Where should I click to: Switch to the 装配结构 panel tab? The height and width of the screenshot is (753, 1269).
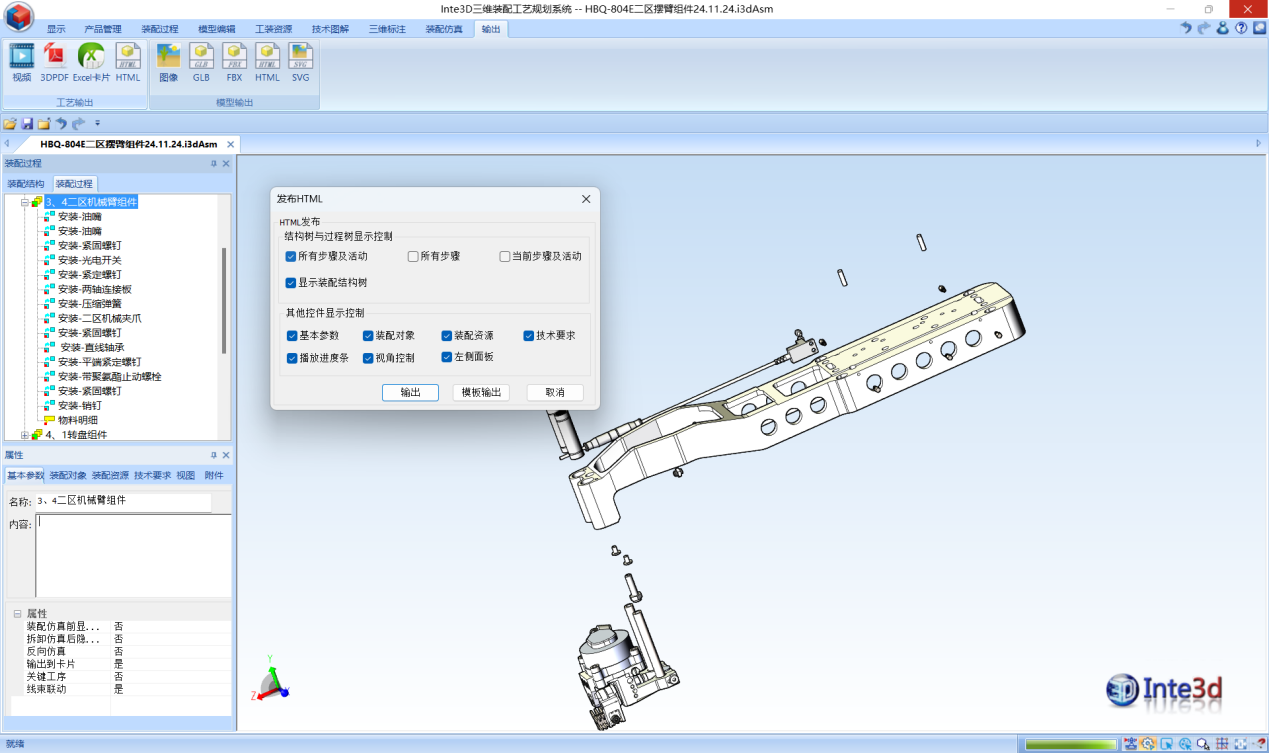(26, 184)
